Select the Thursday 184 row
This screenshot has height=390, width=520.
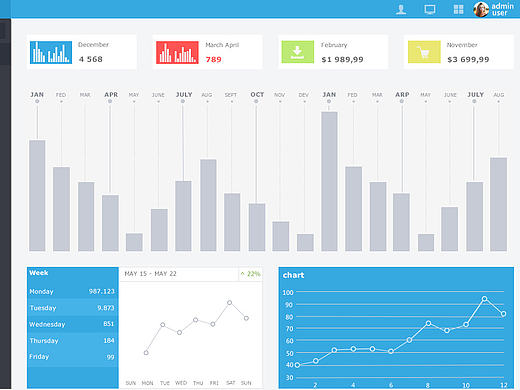click(73, 340)
